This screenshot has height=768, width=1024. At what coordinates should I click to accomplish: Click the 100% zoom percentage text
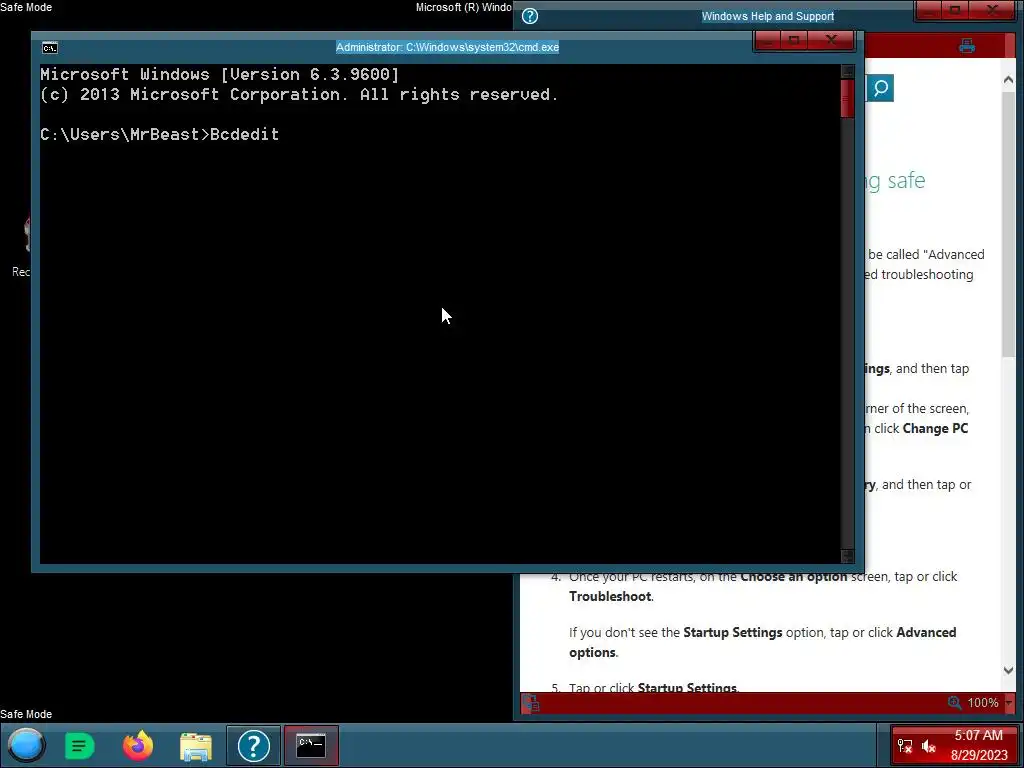click(x=983, y=703)
